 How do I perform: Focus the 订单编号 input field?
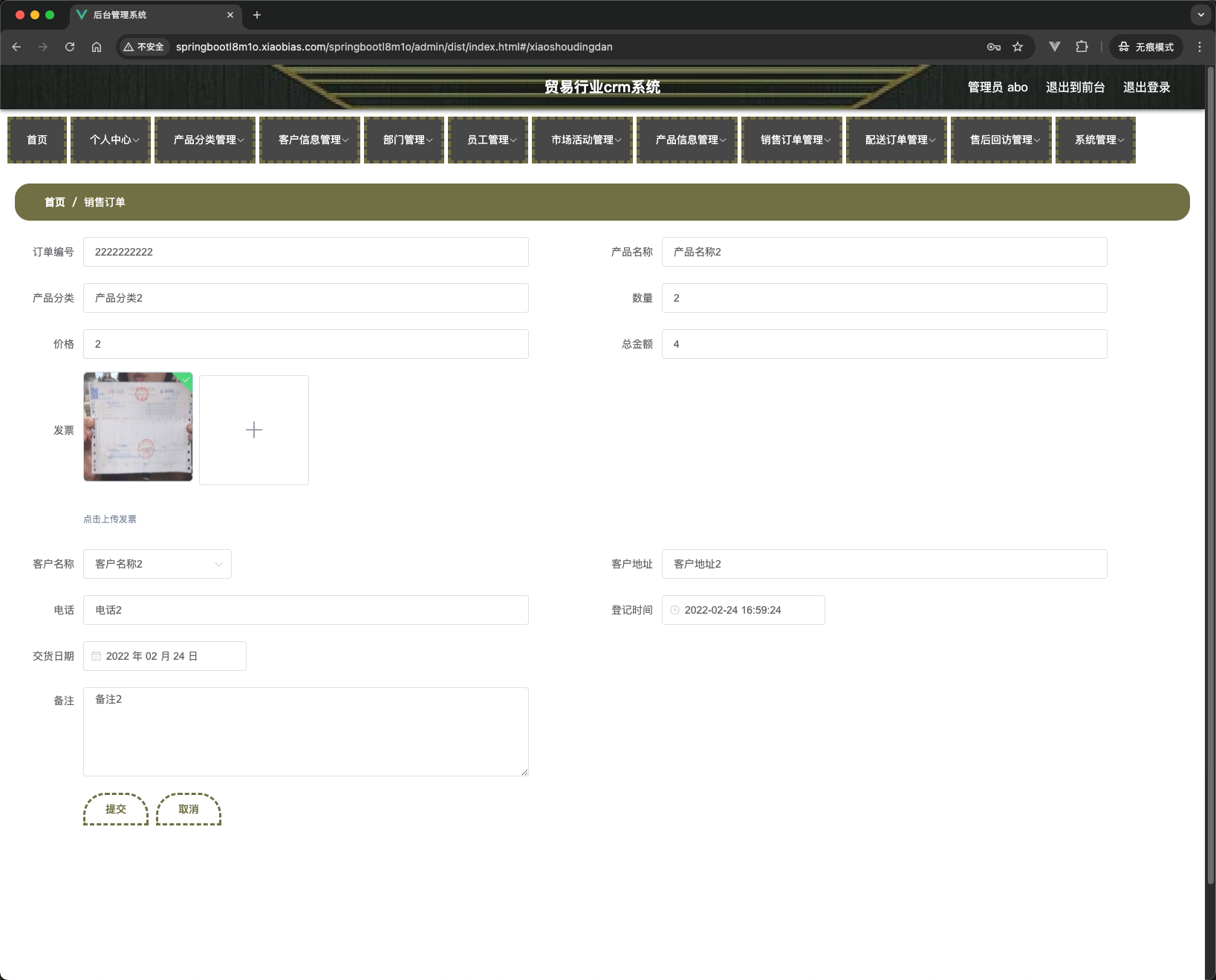[x=306, y=252]
